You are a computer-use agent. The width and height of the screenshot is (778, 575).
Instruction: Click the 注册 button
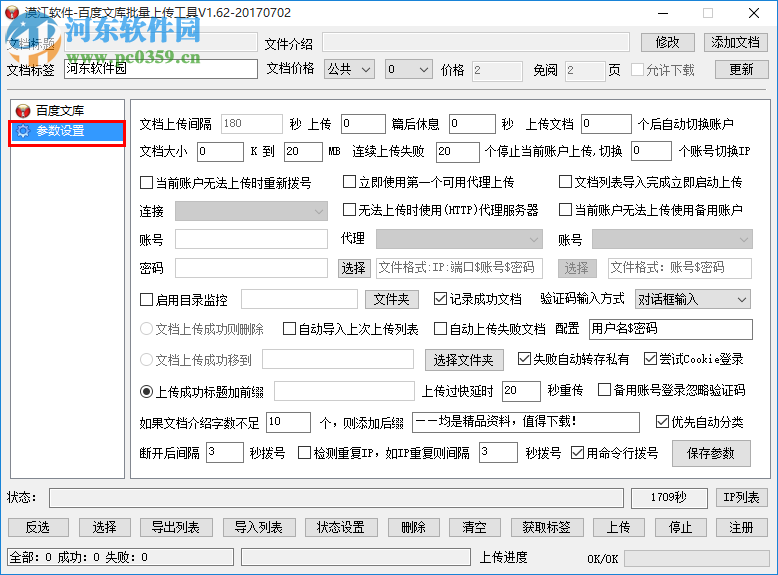(x=741, y=527)
